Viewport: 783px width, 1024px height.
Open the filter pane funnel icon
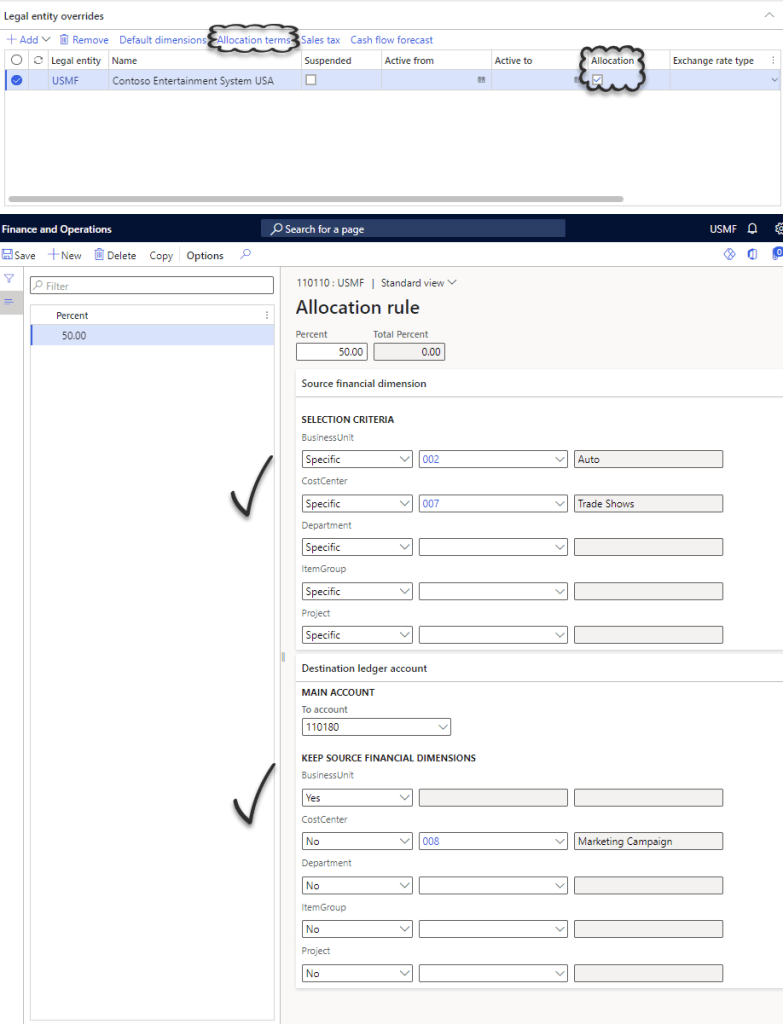pyautogui.click(x=9, y=279)
